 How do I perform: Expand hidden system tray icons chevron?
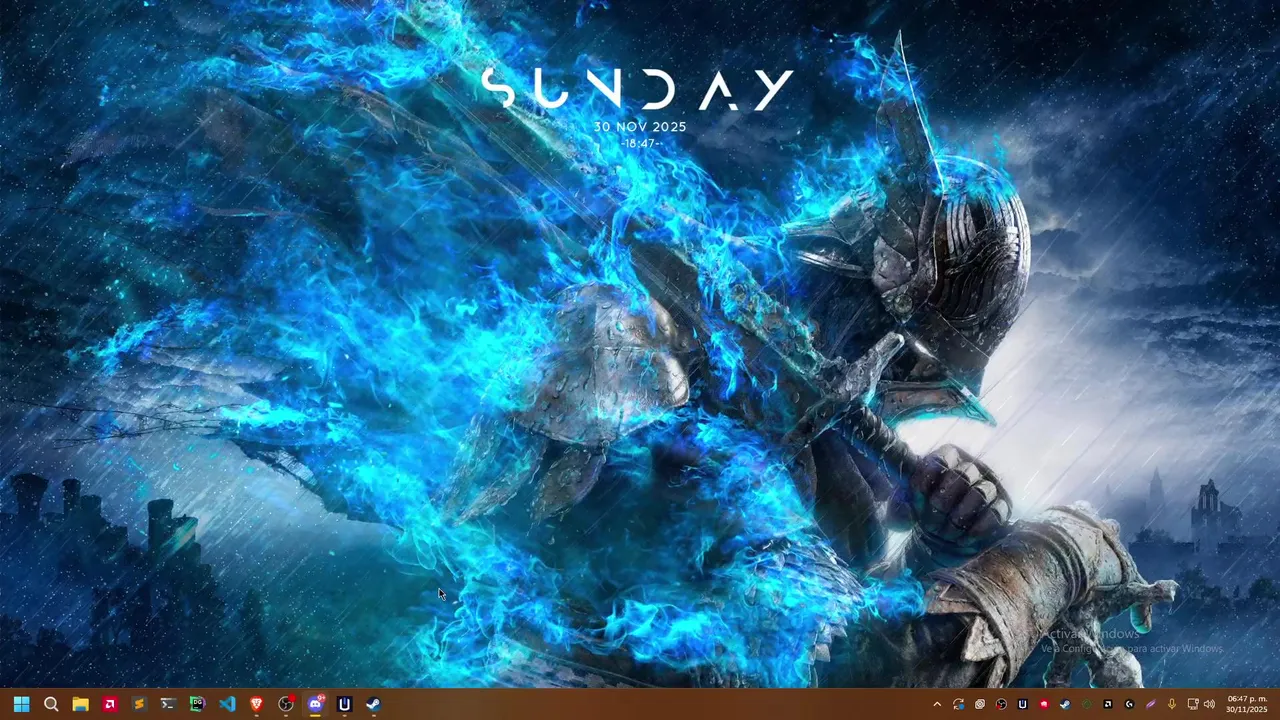[x=937, y=704]
